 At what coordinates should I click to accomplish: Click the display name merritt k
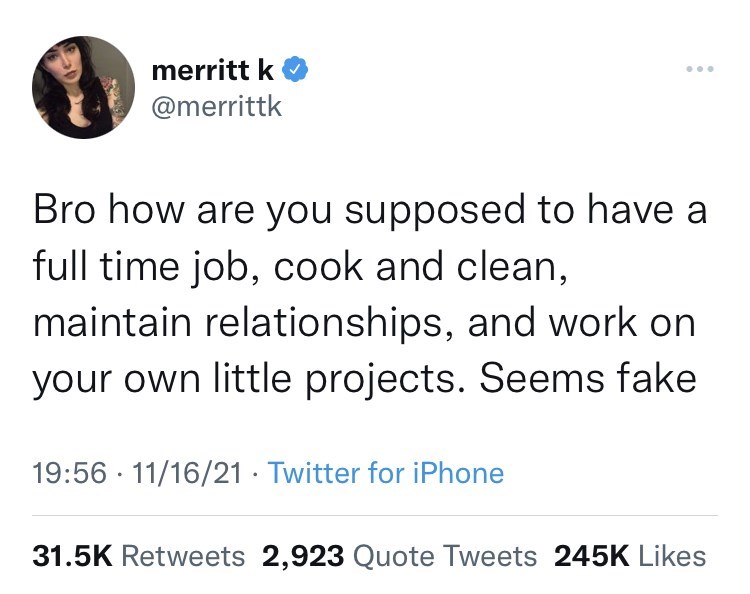pos(214,70)
